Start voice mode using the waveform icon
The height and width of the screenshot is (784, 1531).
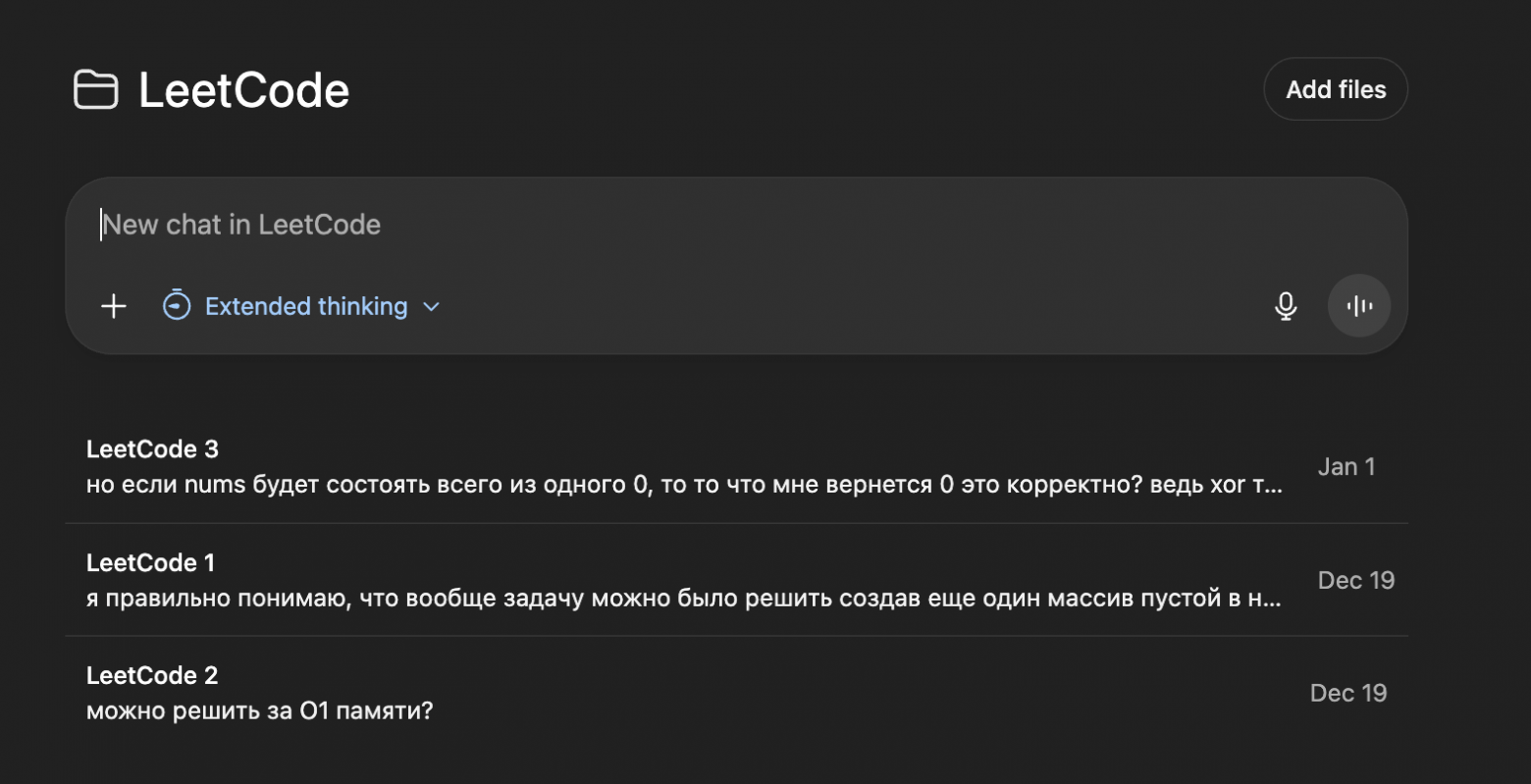[x=1359, y=305]
